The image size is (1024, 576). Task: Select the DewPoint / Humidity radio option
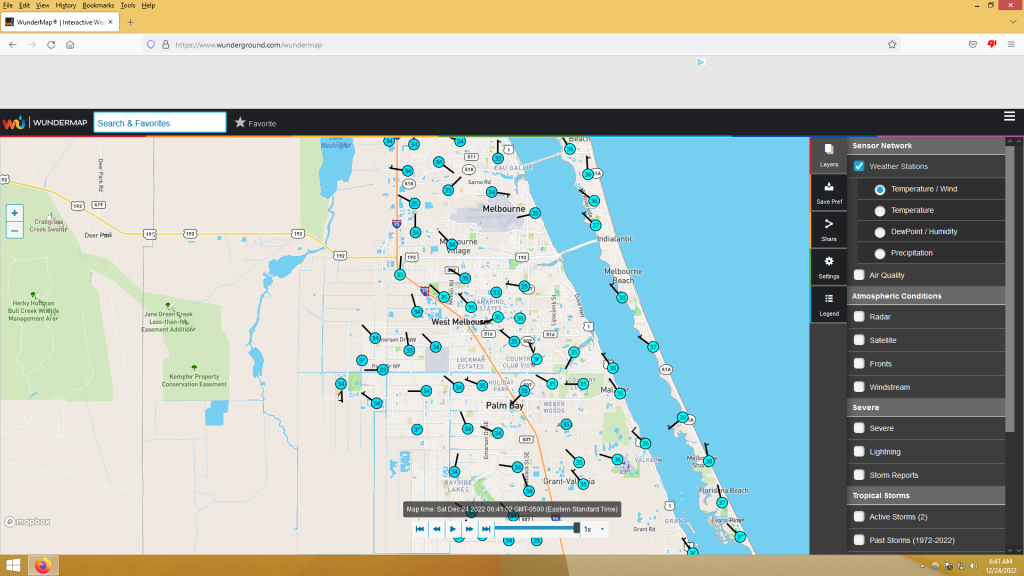pos(880,232)
